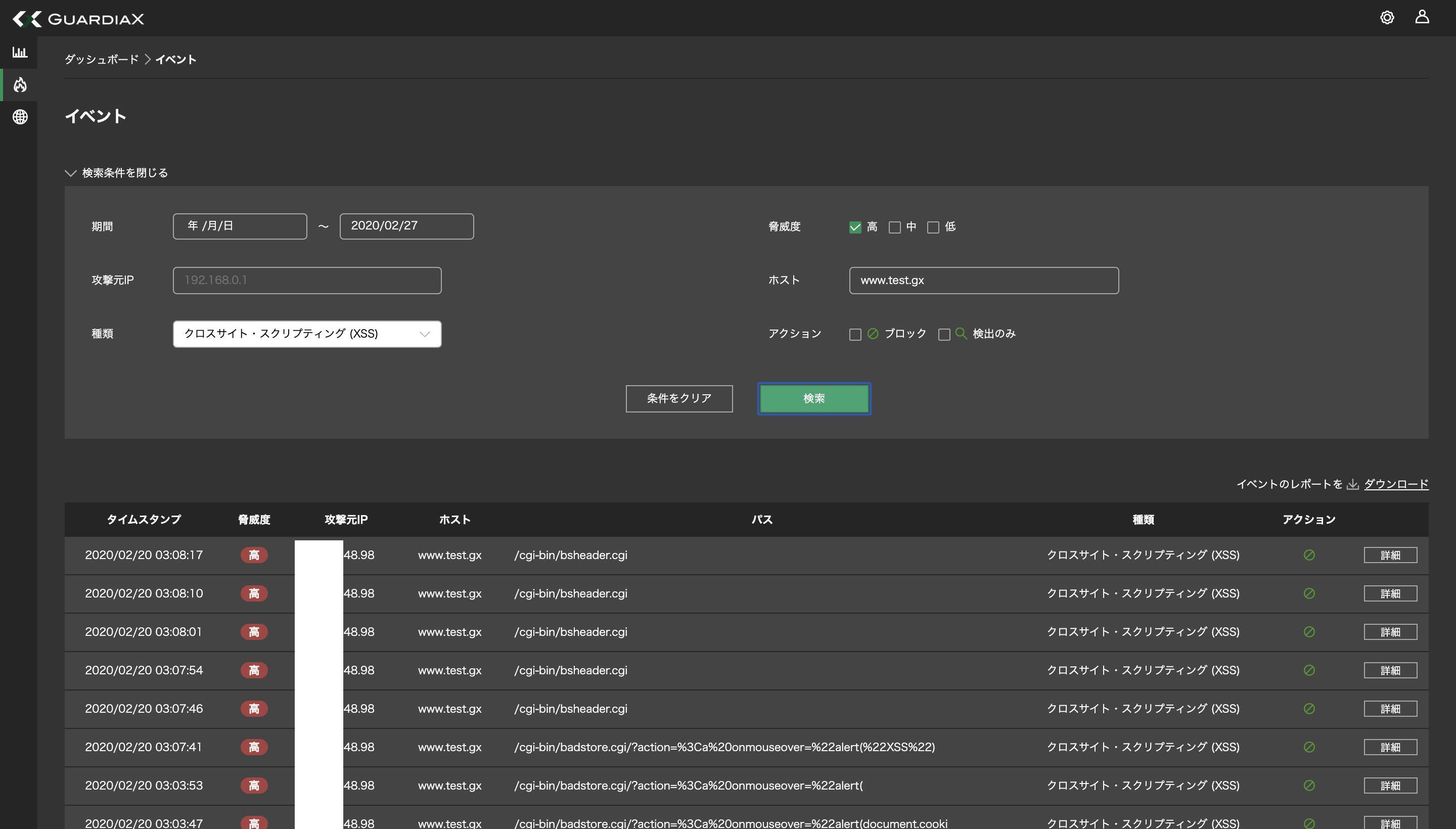Viewport: 1456px width, 829px height.
Task: Enable the ブロック action checkbox
Action: pos(855,334)
